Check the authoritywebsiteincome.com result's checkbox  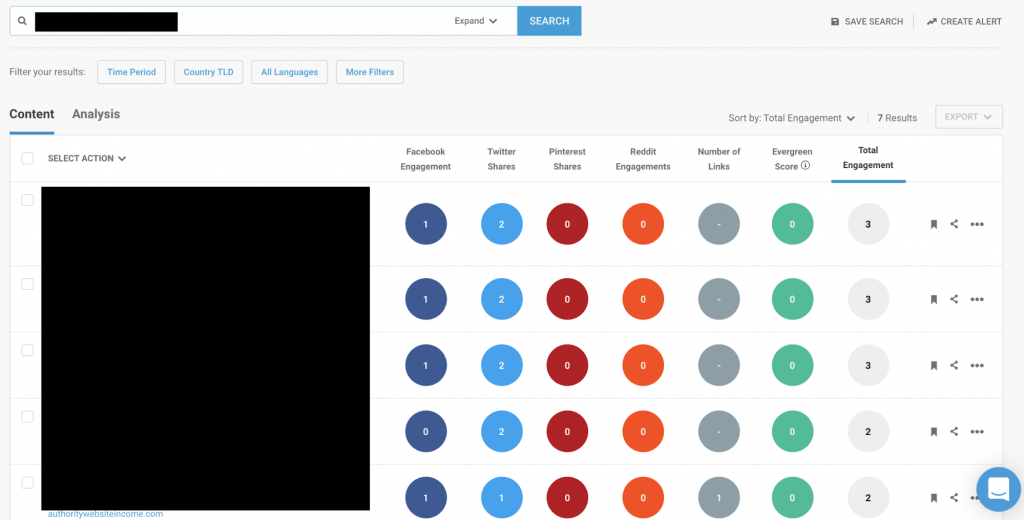27,483
